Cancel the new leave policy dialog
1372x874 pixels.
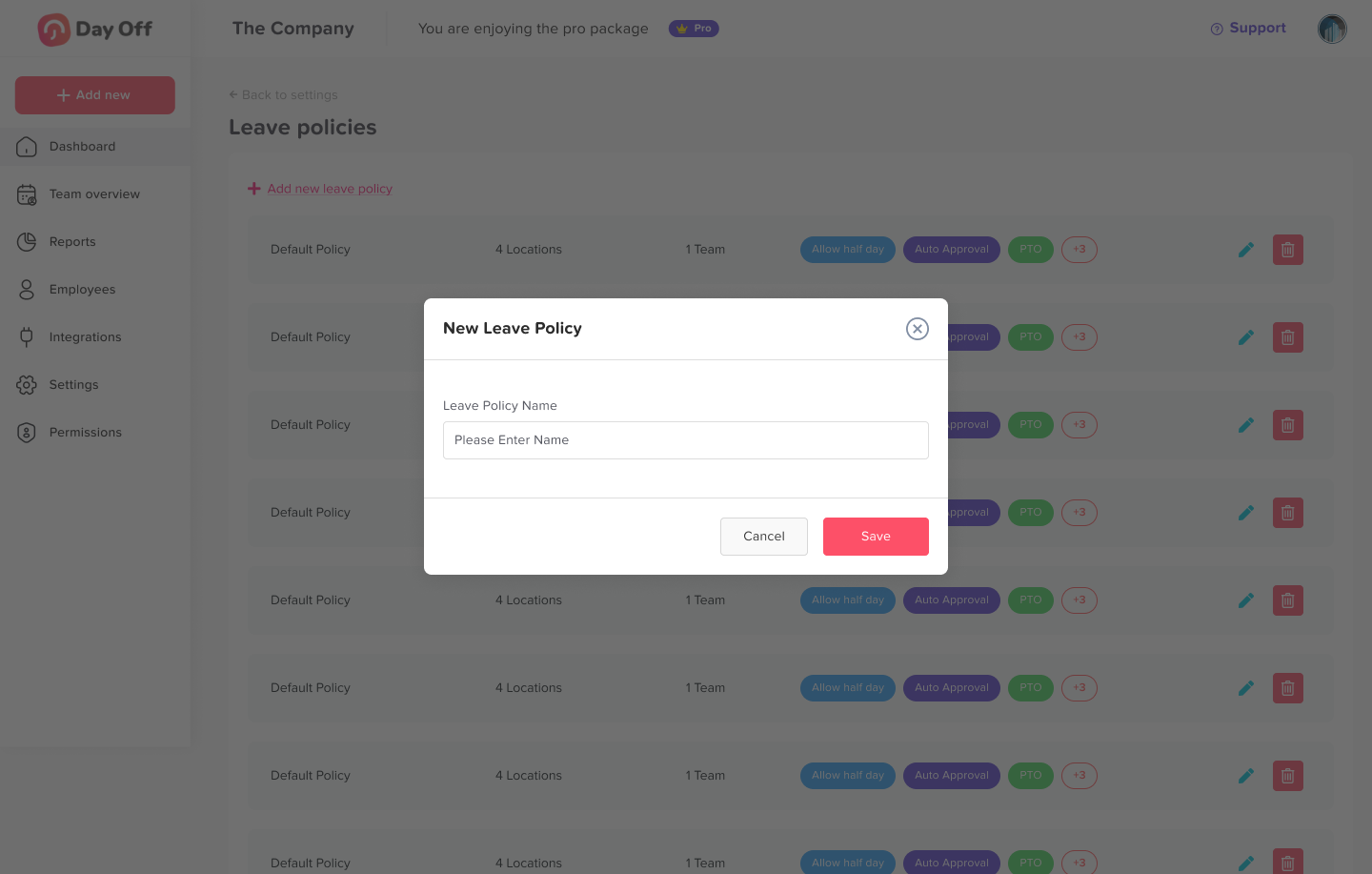tap(763, 537)
